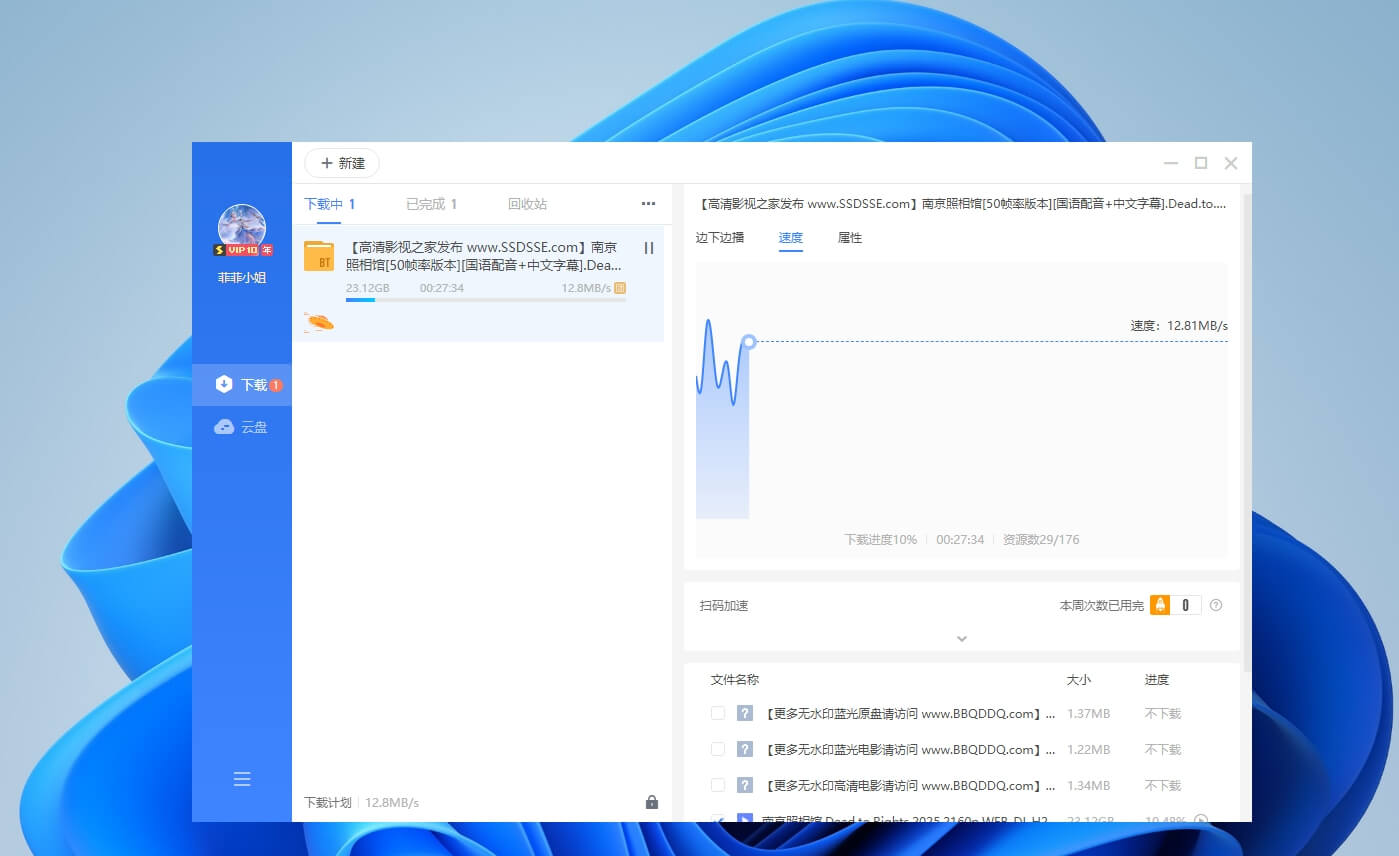Click the BT folder icon on the download task
This screenshot has height=856, width=1399.
point(319,256)
